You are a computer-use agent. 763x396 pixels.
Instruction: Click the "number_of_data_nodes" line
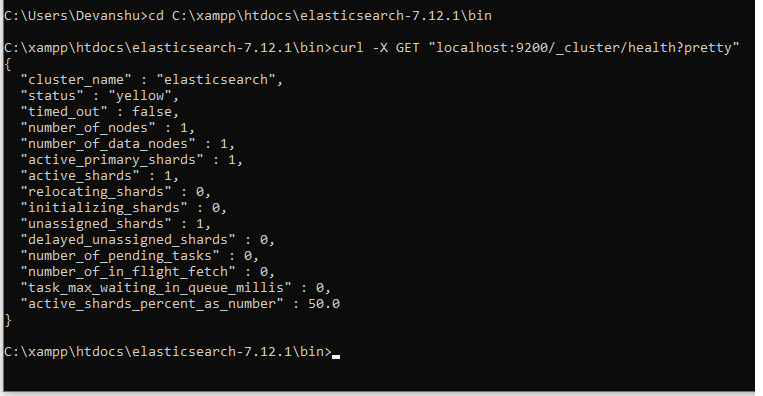pos(127,144)
